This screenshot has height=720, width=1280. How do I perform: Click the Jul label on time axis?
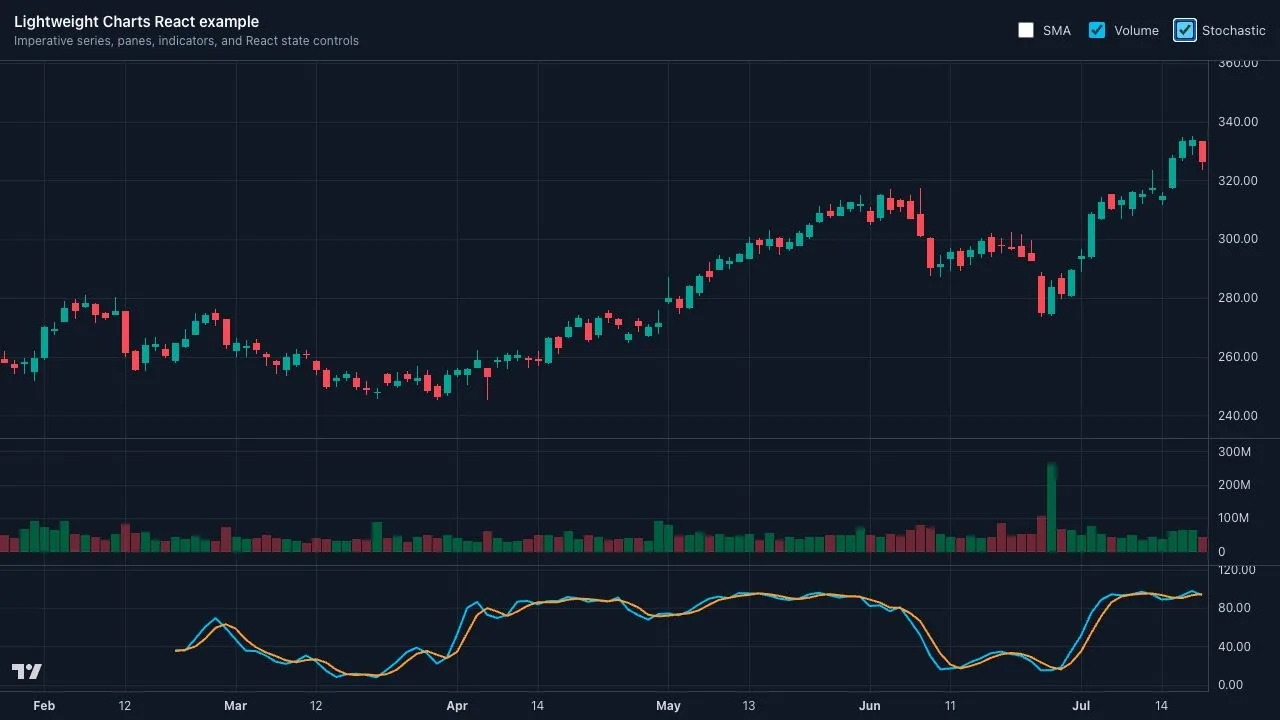pyautogui.click(x=1081, y=706)
